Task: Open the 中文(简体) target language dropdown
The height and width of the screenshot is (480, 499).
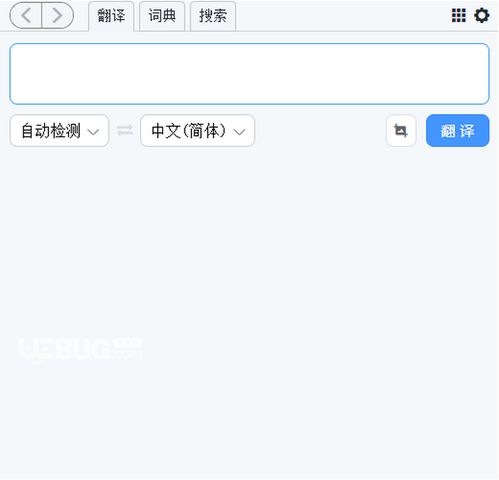Action: (198, 130)
